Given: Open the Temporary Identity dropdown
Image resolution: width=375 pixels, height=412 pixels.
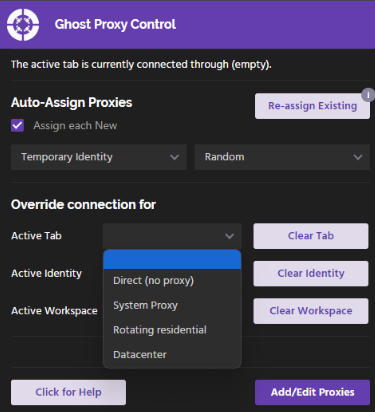Looking at the screenshot, I should tap(99, 157).
